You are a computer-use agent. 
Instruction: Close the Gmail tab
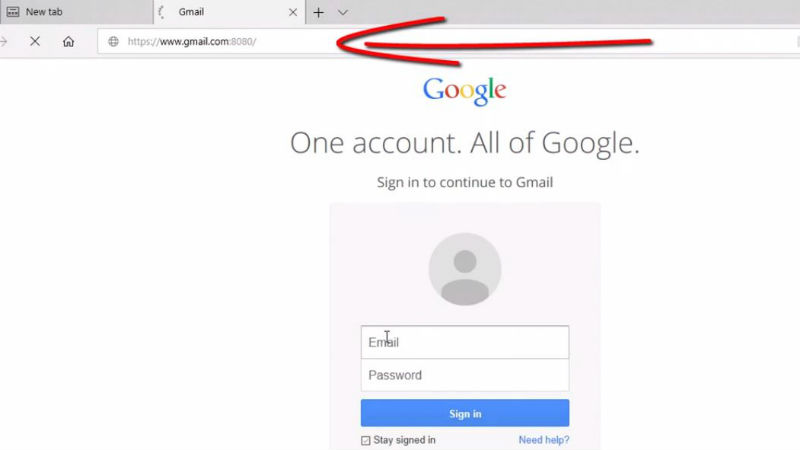pyautogui.click(x=293, y=12)
